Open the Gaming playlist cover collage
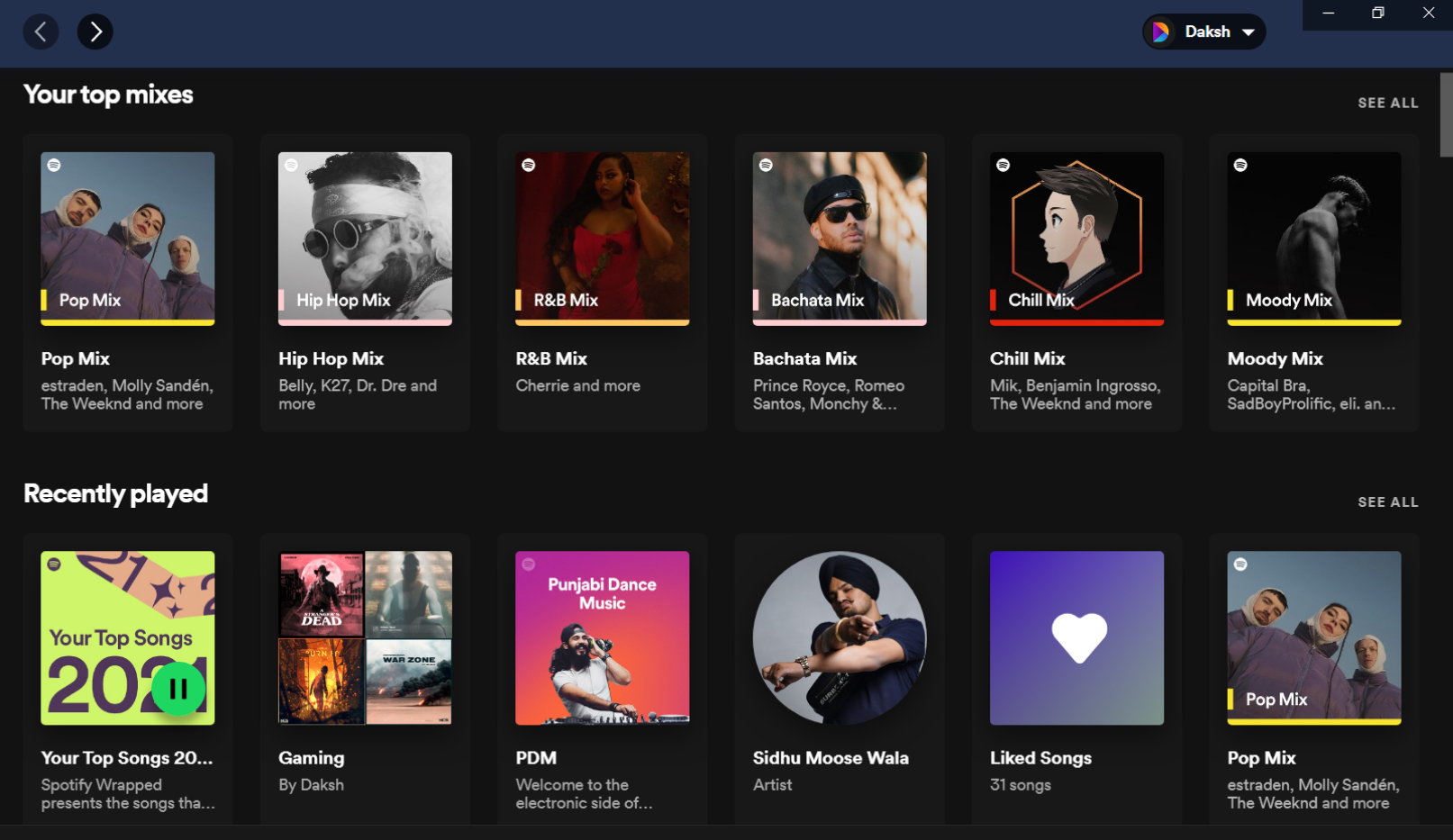The image size is (1453, 840). [x=365, y=637]
